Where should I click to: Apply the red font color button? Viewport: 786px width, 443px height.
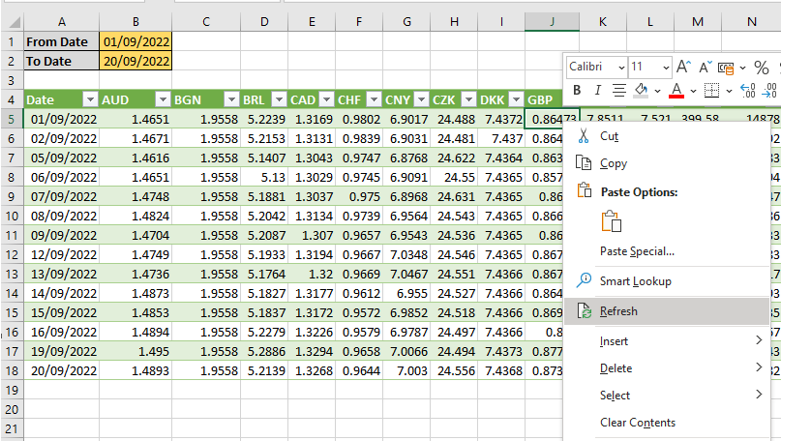(676, 90)
